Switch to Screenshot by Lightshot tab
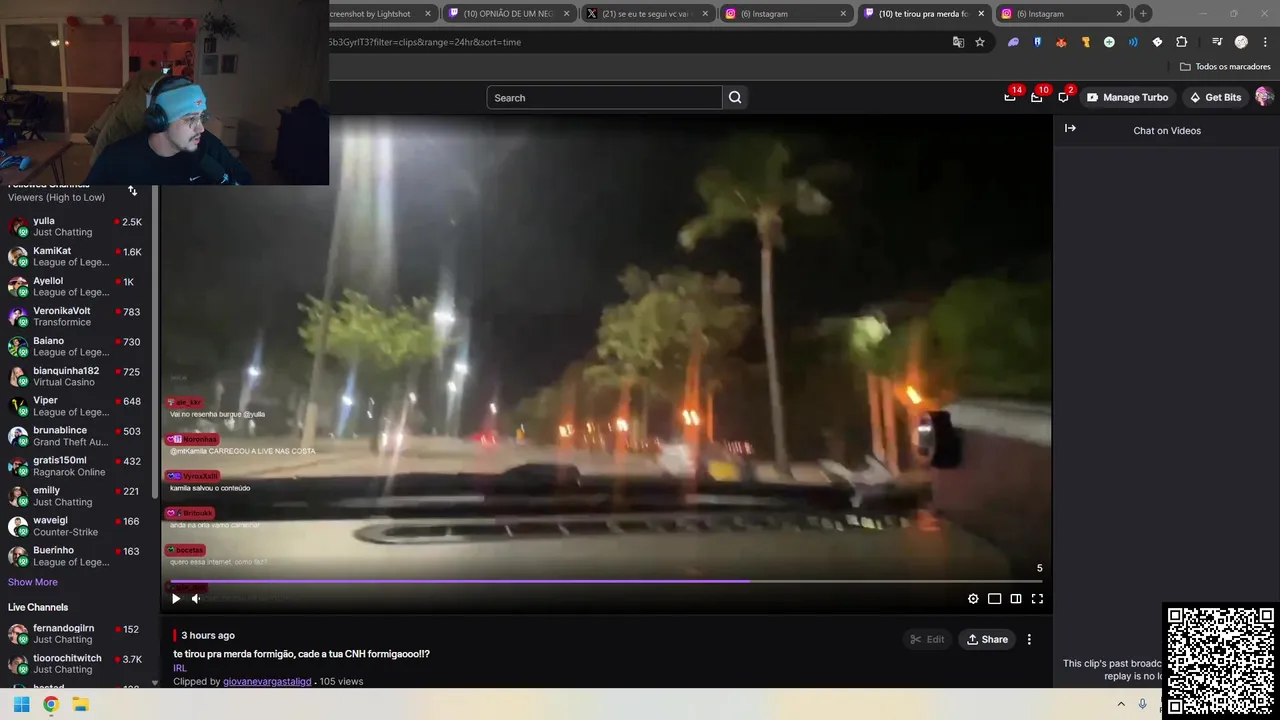 click(x=385, y=14)
